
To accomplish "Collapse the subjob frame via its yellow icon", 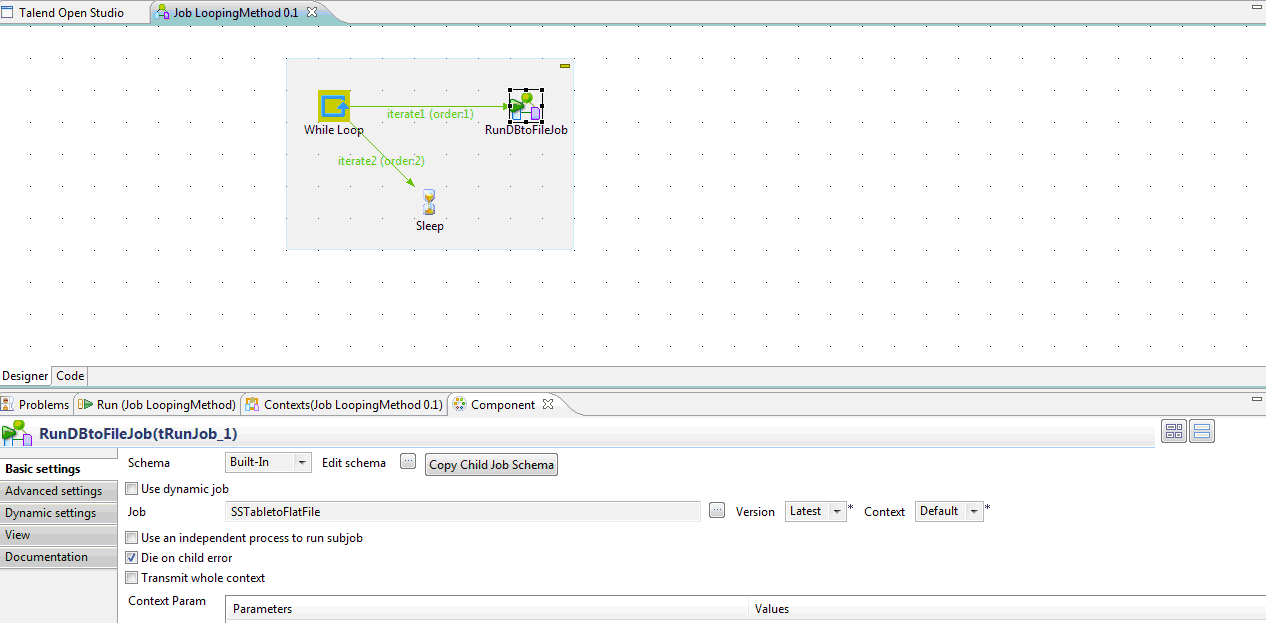I will tap(564, 64).
